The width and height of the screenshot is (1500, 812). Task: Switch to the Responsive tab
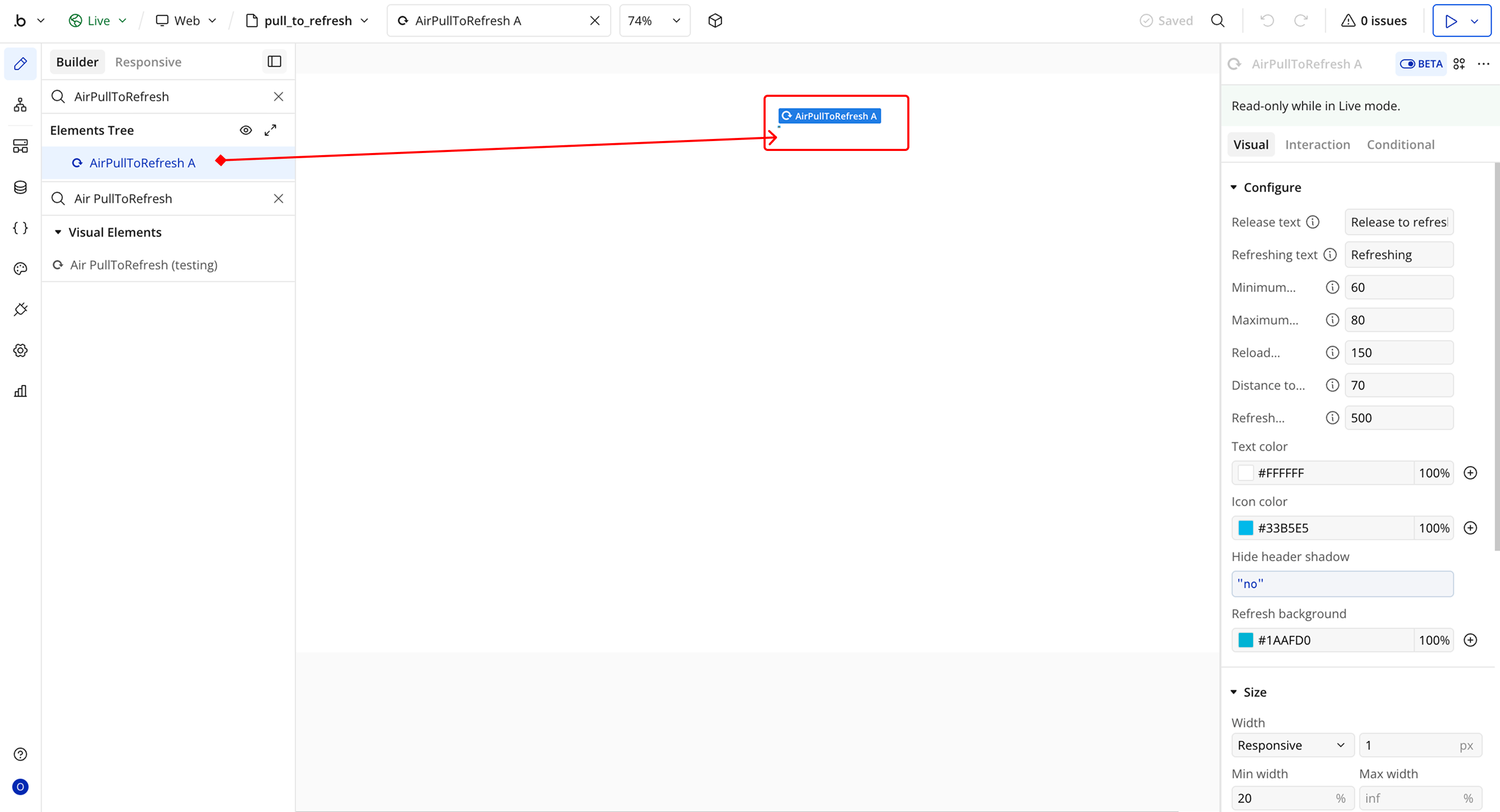click(148, 62)
